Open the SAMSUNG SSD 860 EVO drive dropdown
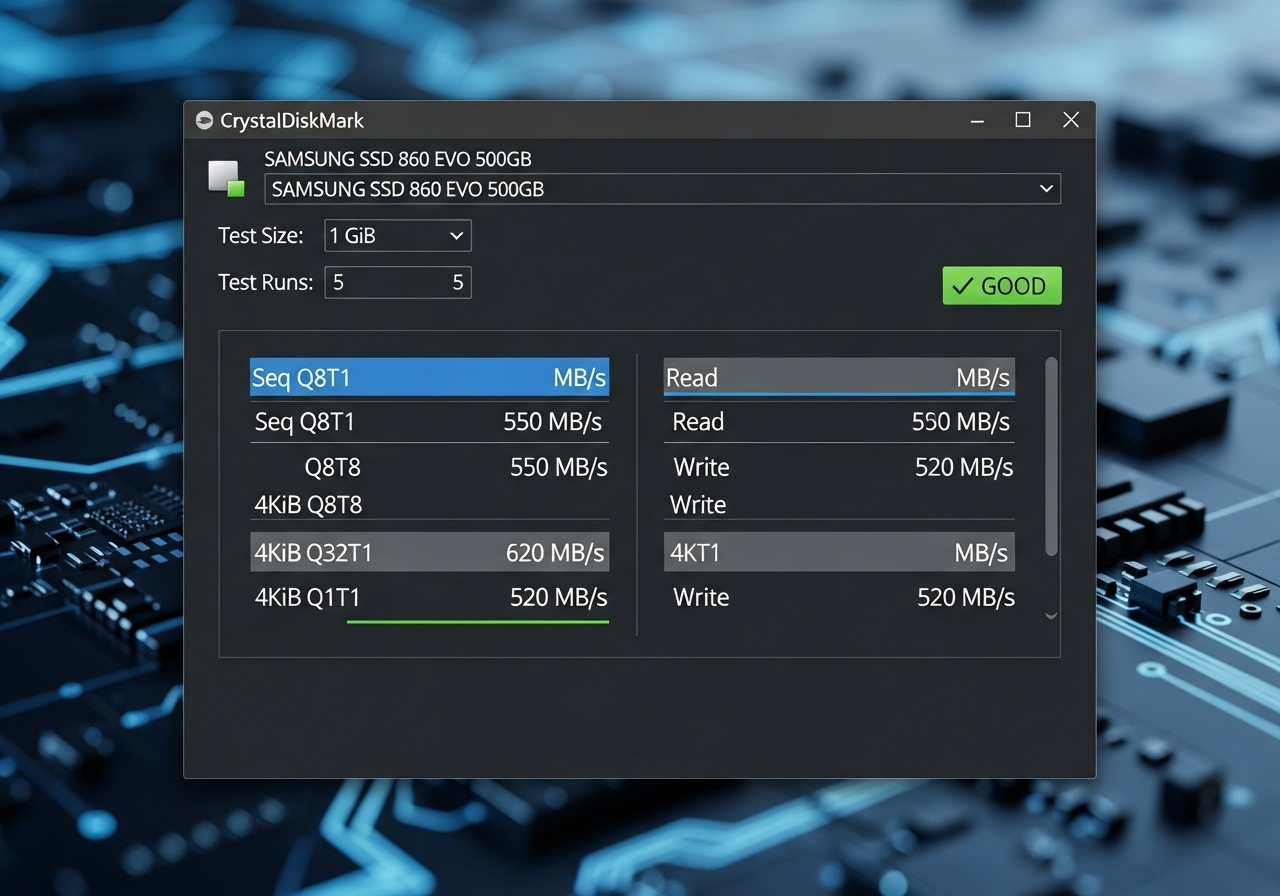Viewport: 1280px width, 896px height. click(662, 189)
